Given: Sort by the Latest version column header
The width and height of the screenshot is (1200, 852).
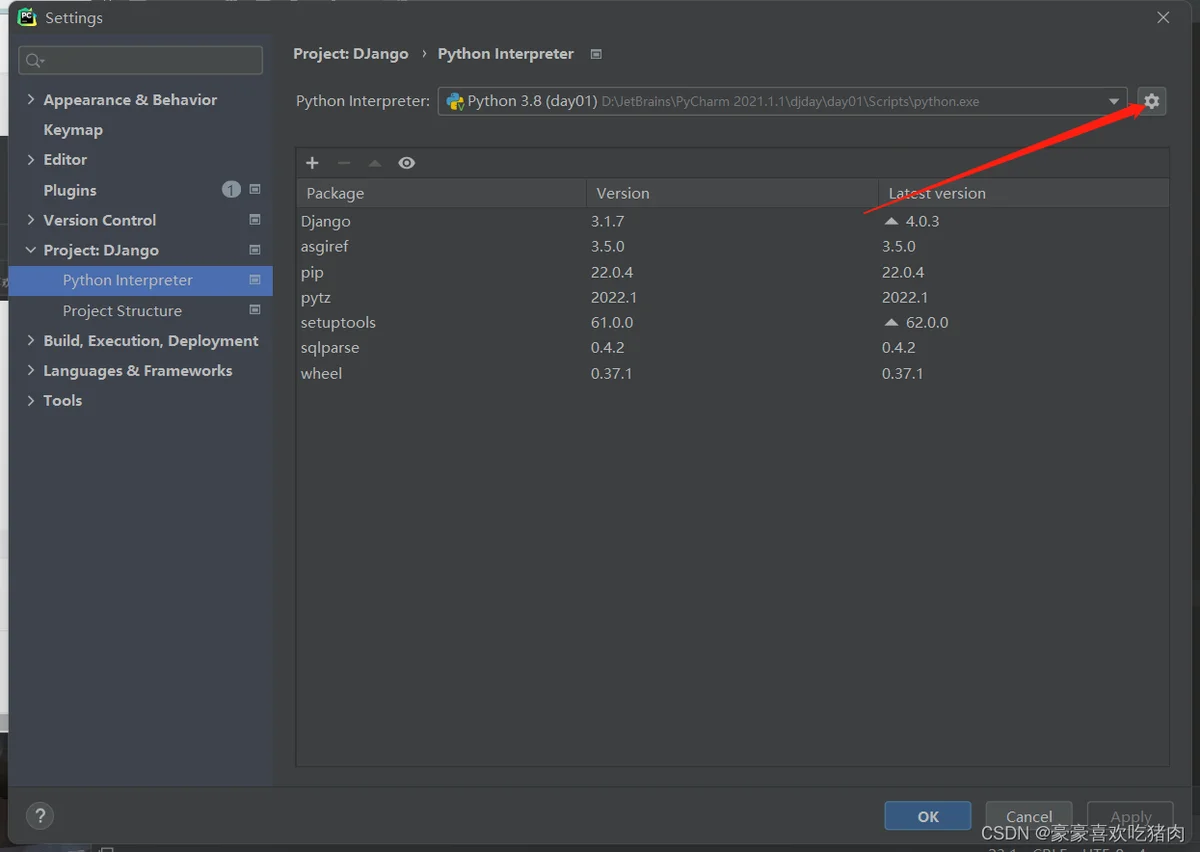Looking at the screenshot, I should pyautogui.click(x=1023, y=193).
